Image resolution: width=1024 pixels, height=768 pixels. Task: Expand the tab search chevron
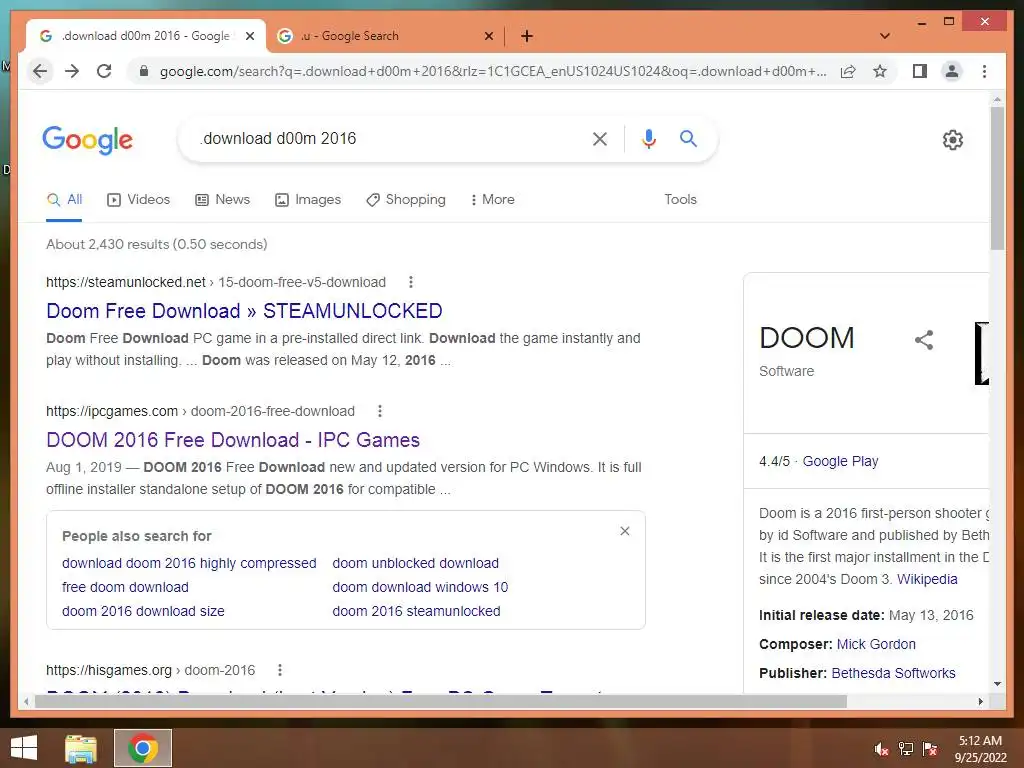pos(885,36)
